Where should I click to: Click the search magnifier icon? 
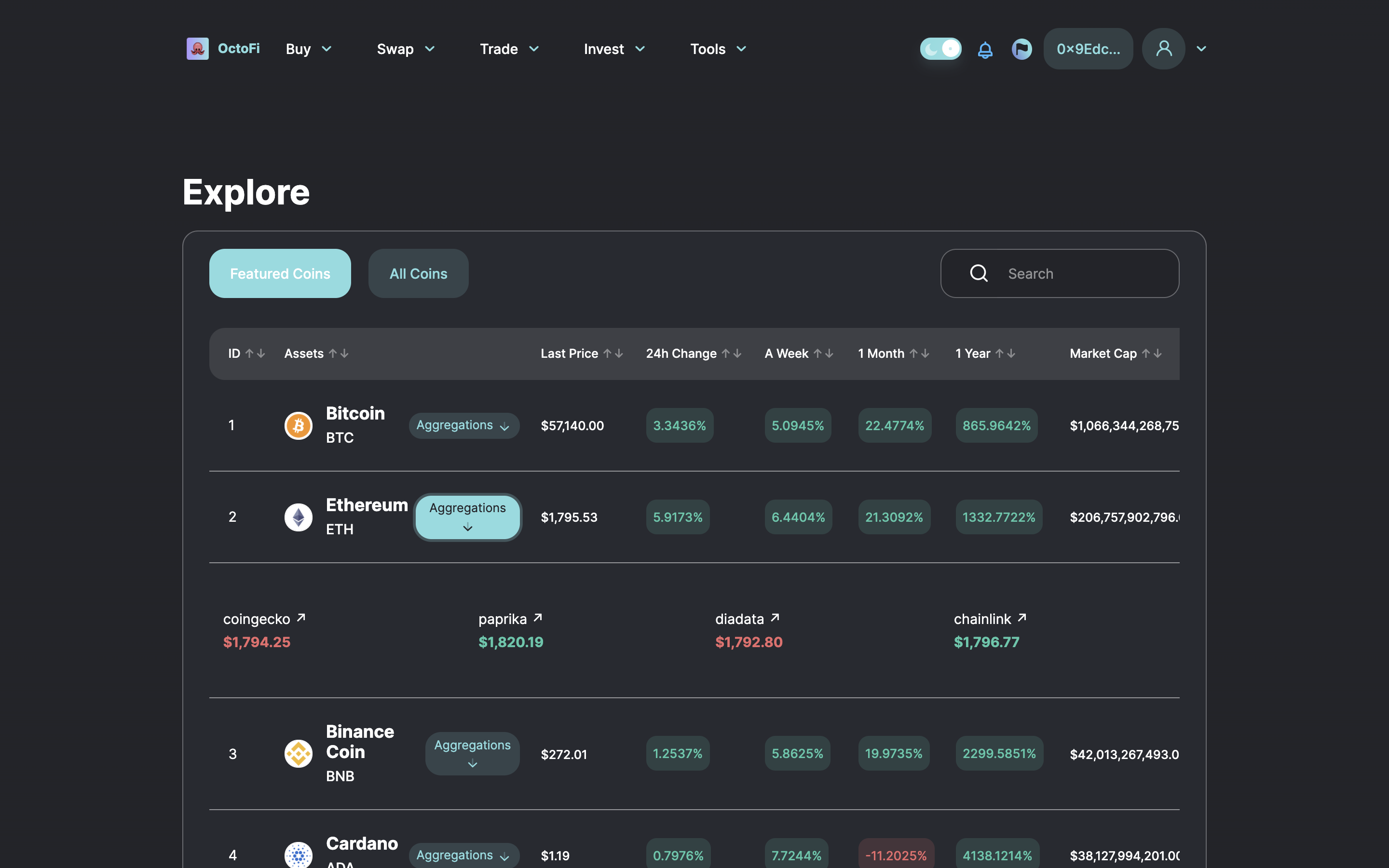coord(979,273)
